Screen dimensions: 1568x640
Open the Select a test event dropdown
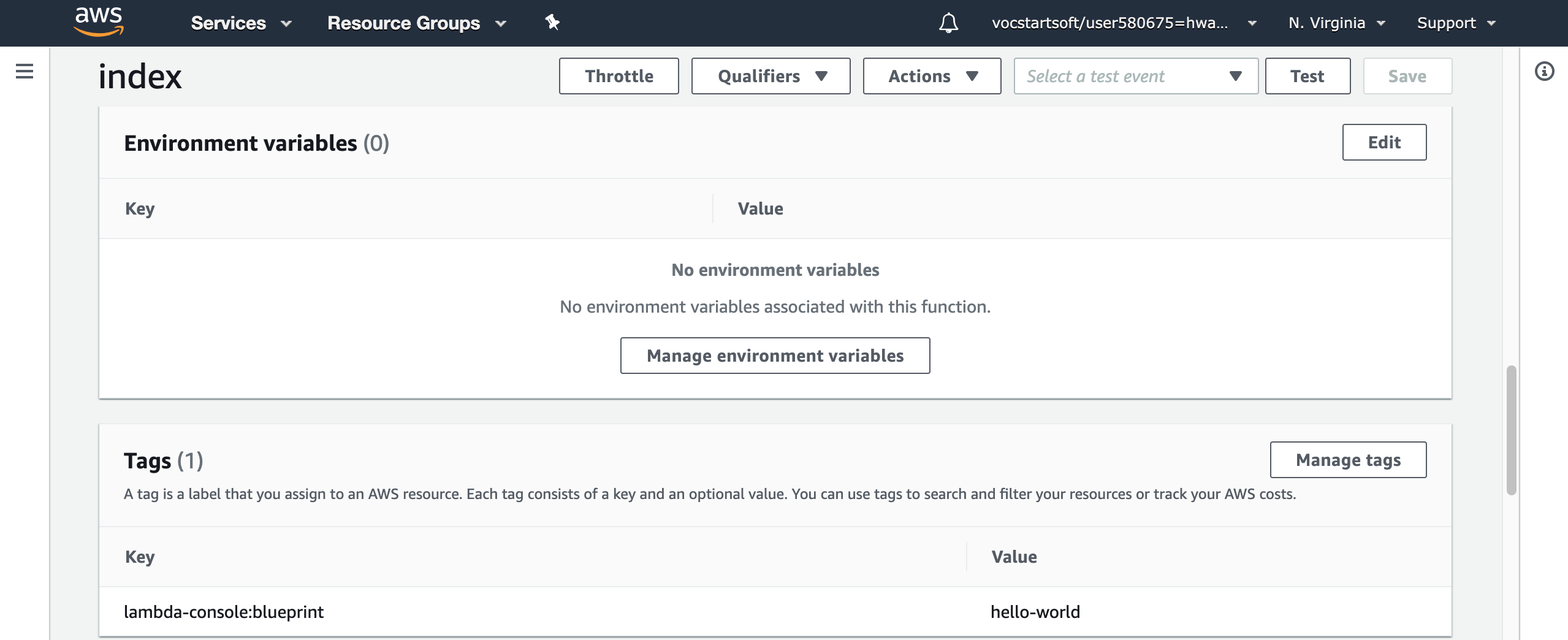pyautogui.click(x=1136, y=76)
